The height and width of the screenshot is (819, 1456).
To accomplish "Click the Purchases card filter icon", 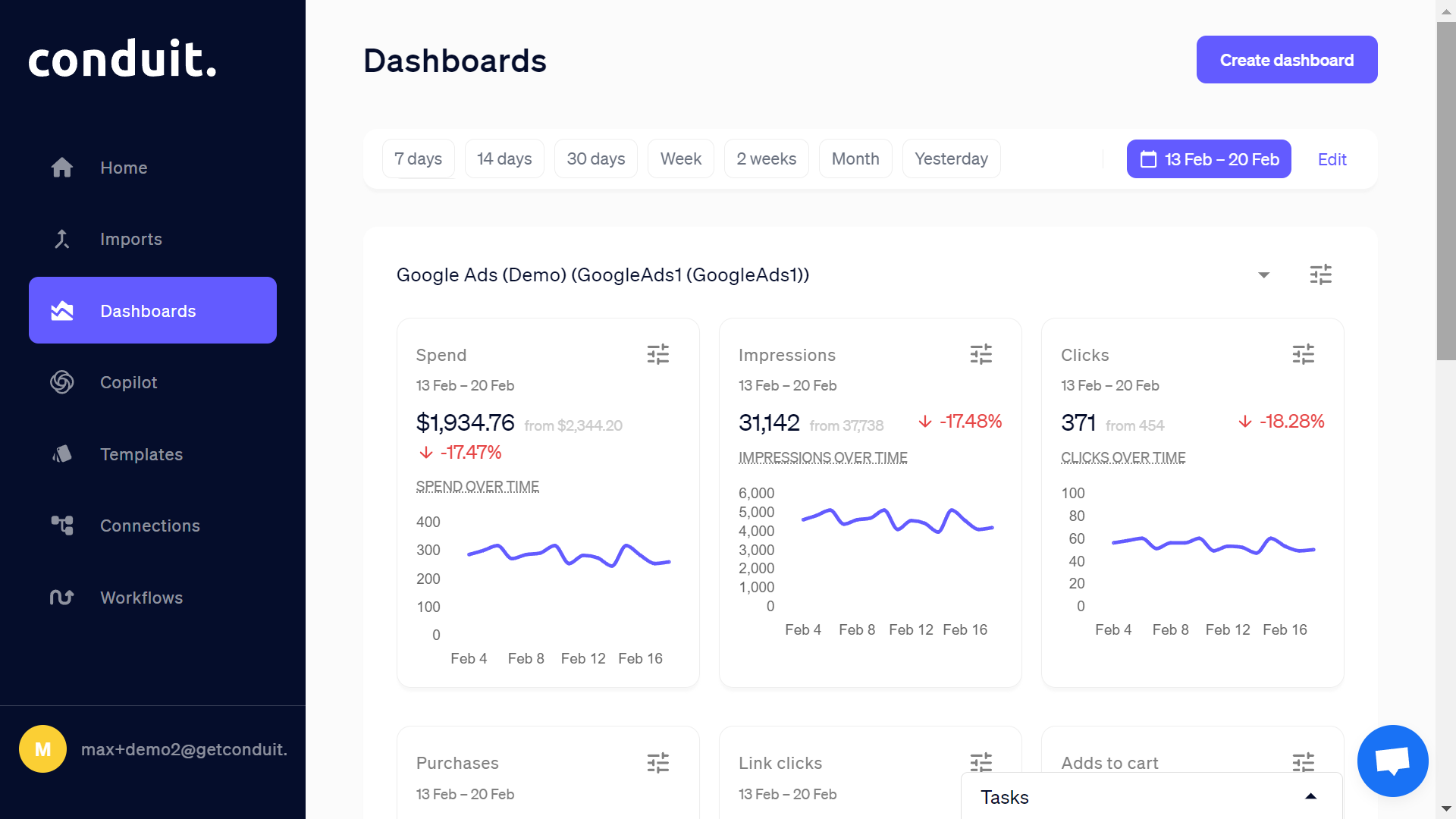I will (658, 762).
